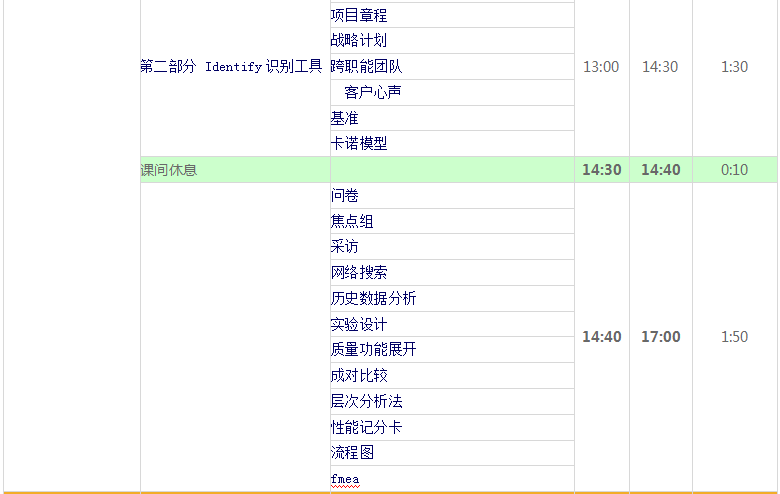Click the 1:50 duration cell
The width and height of the screenshot is (780, 494).
pyautogui.click(x=734, y=337)
